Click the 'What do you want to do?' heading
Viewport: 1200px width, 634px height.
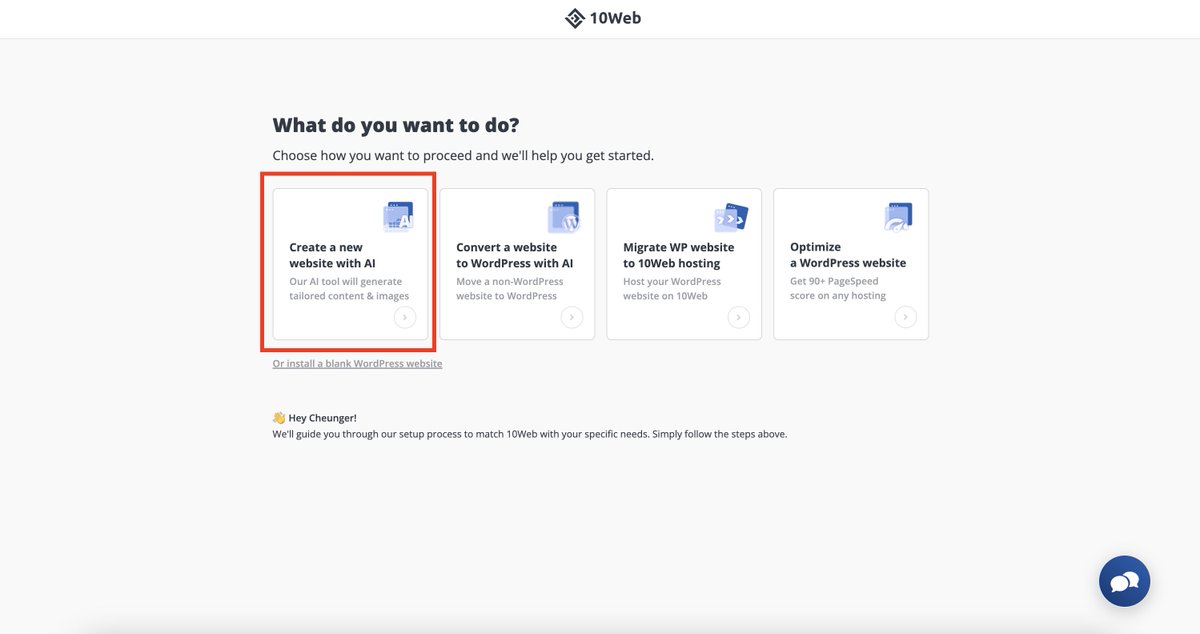coord(396,125)
